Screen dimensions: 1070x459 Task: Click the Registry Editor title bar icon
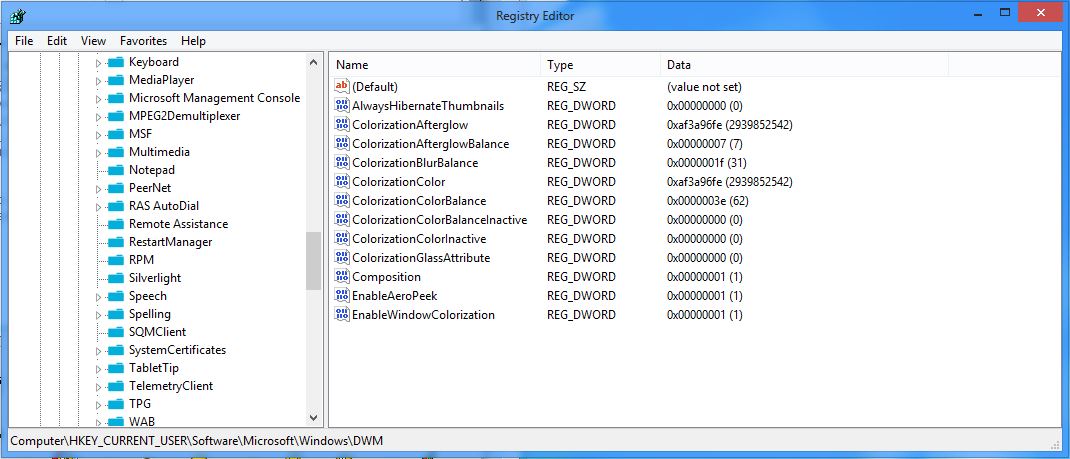(18, 14)
